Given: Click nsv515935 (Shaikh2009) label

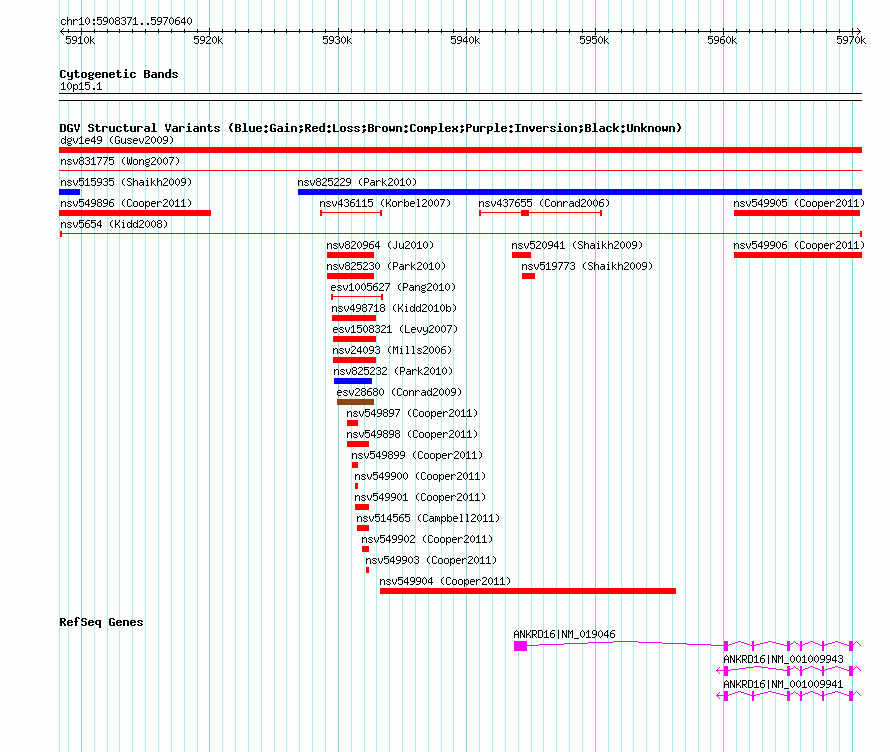Looking at the screenshot, I should [x=126, y=182].
